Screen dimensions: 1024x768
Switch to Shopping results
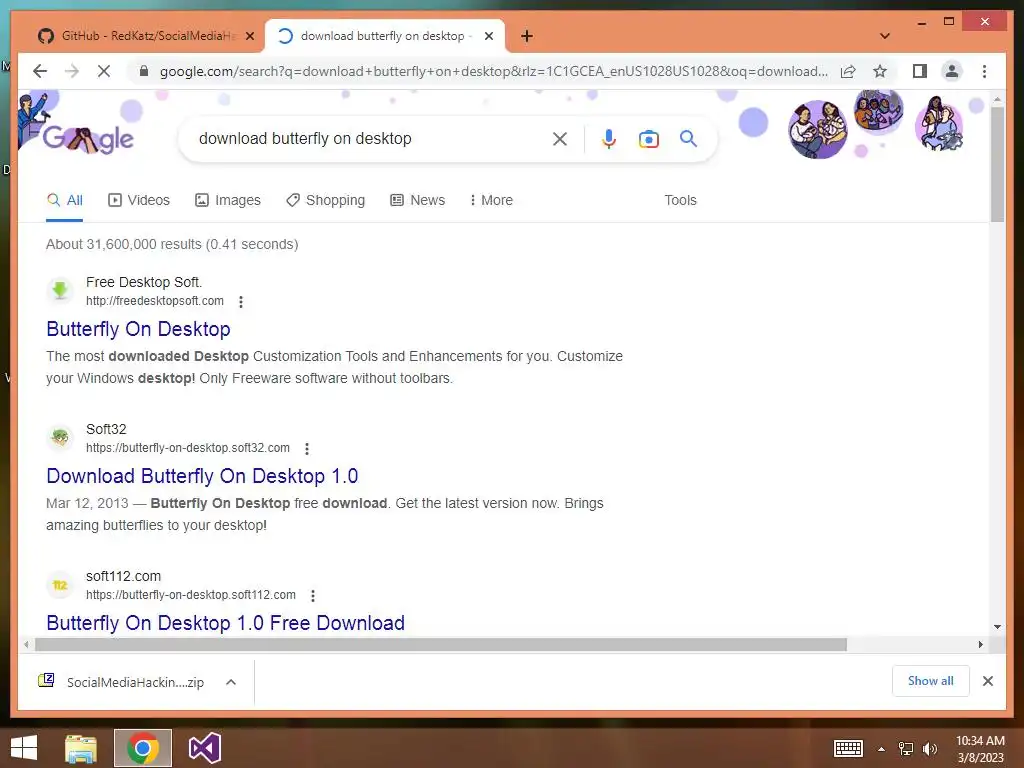click(x=325, y=200)
